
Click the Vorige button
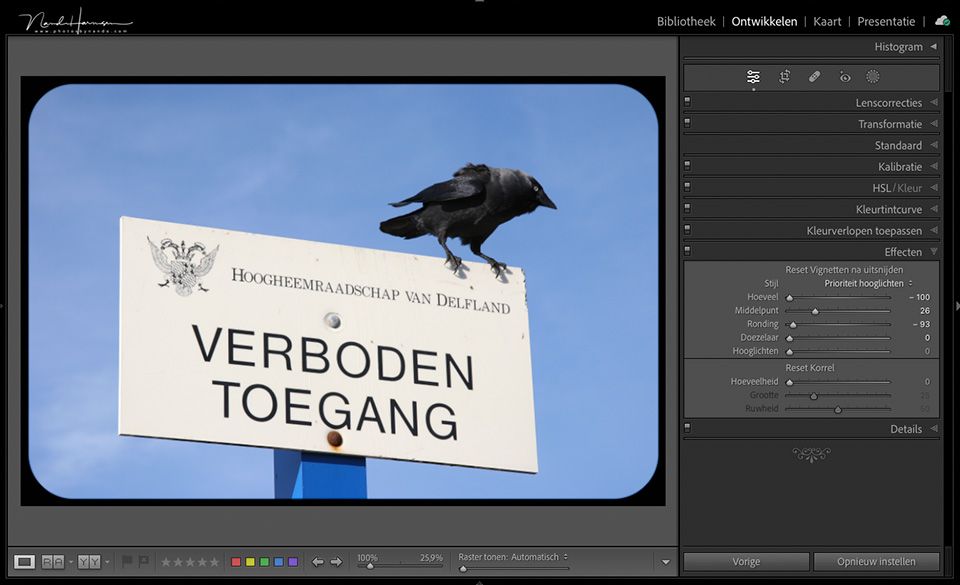(x=746, y=561)
